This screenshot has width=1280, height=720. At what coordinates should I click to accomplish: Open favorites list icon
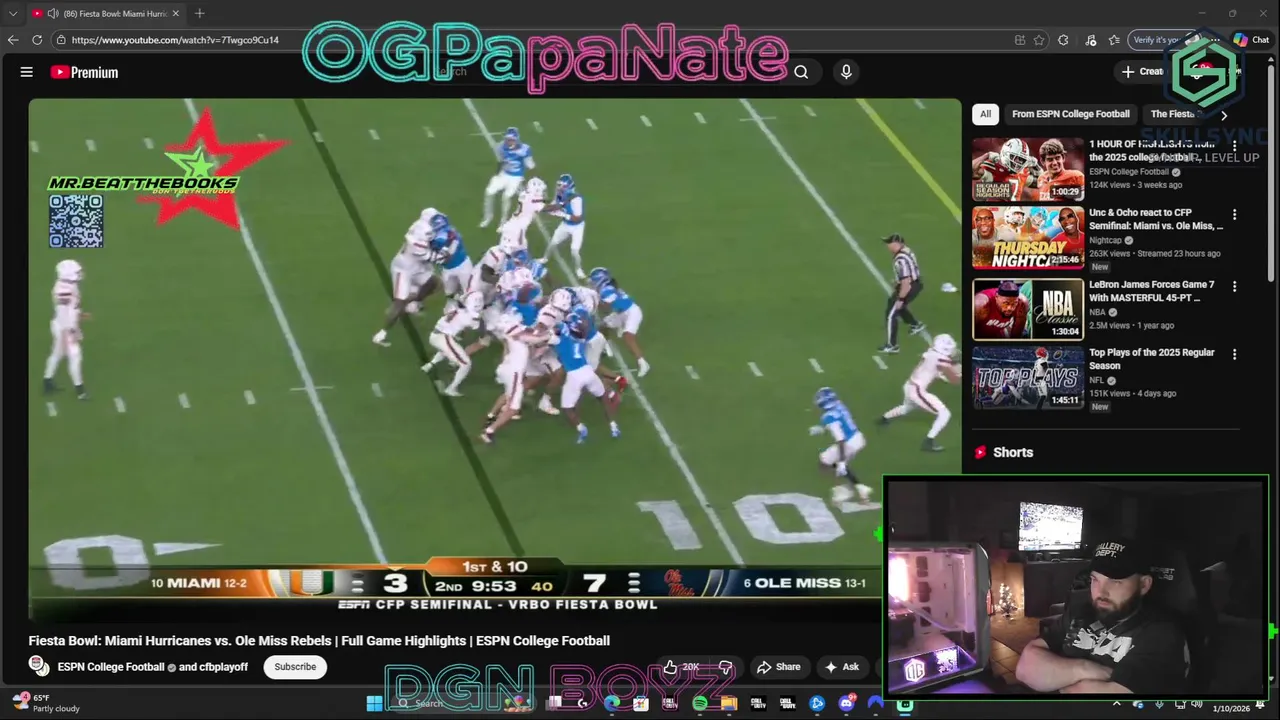coord(1114,40)
